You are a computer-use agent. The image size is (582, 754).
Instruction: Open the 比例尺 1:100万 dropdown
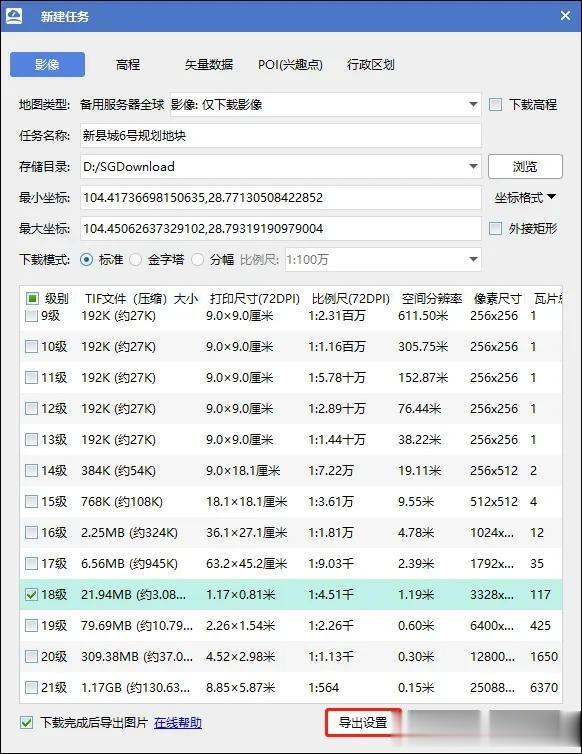click(473, 260)
